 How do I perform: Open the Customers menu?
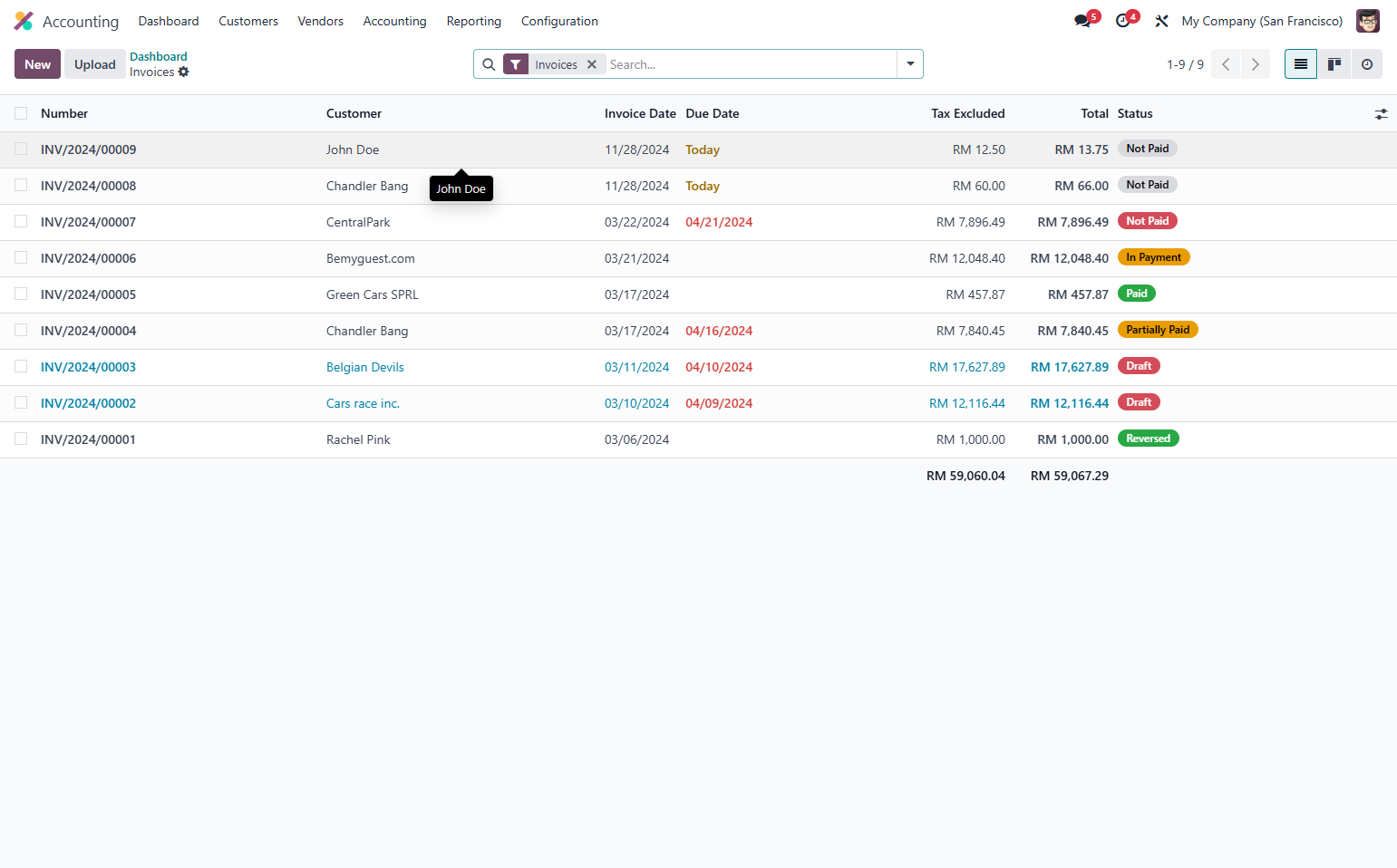pyautogui.click(x=248, y=21)
